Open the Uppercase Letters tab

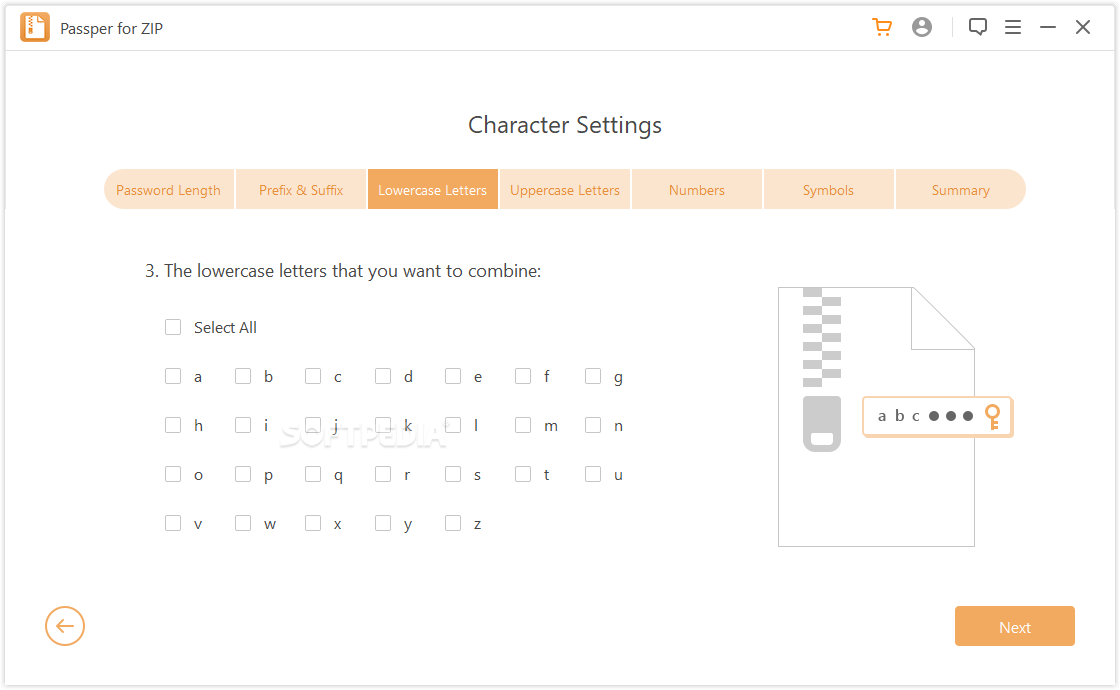565,190
